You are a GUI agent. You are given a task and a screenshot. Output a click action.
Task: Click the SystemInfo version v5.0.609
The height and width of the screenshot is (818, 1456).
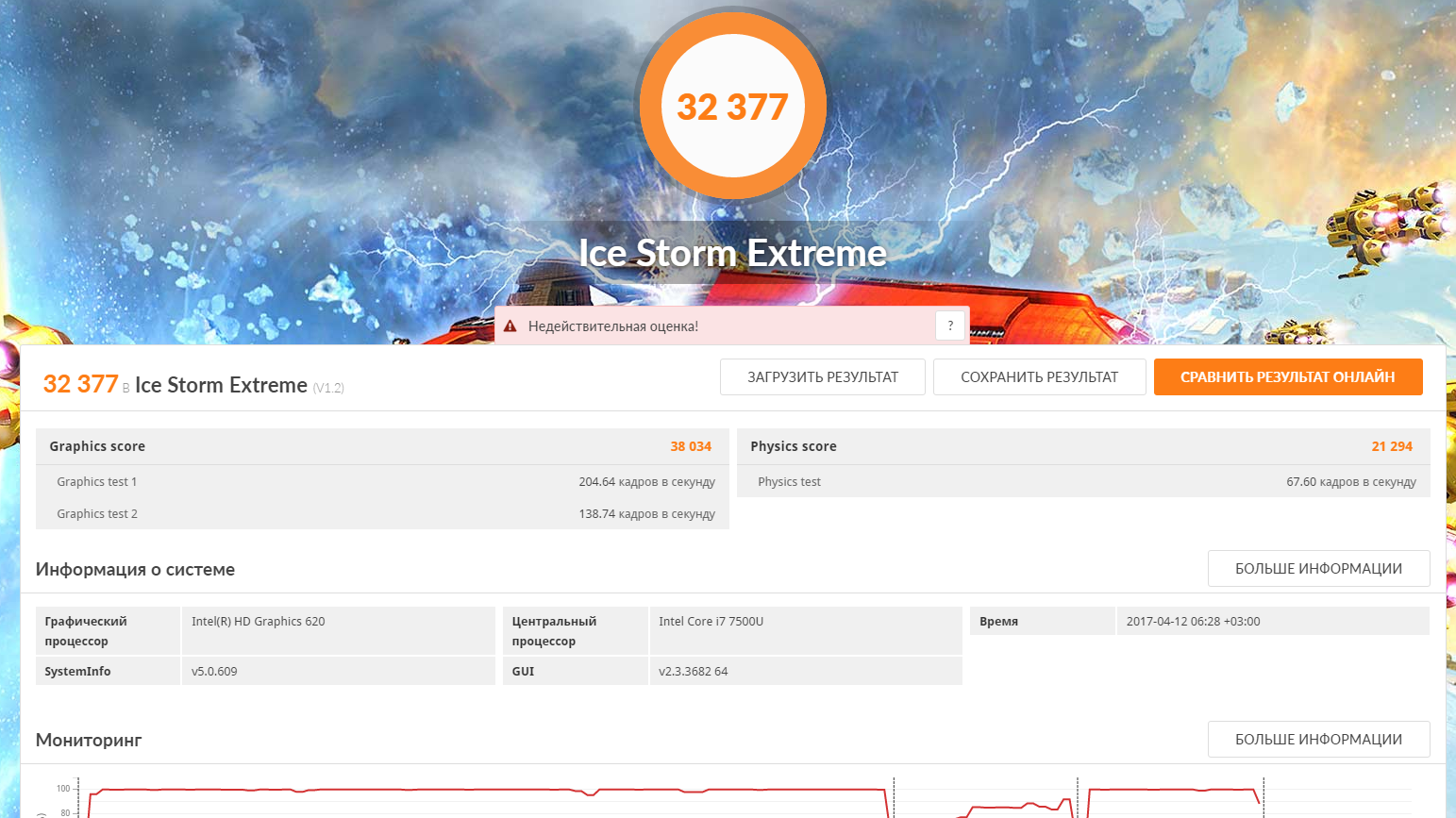(x=214, y=671)
